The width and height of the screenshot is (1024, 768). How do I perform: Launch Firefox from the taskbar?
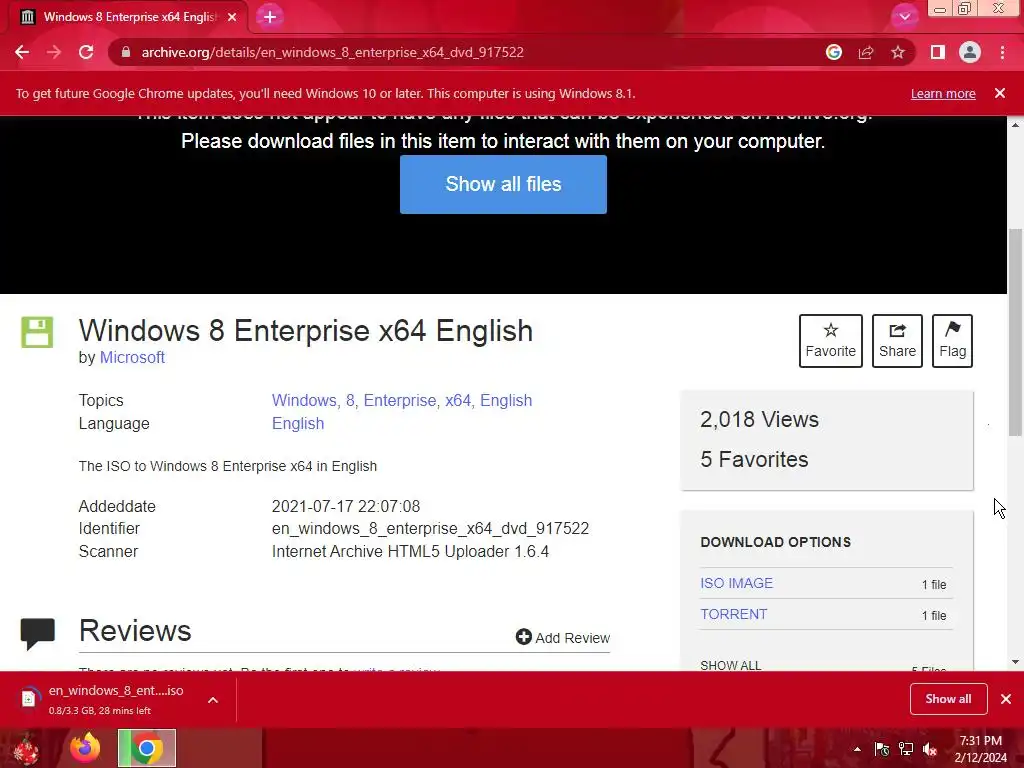click(x=85, y=748)
